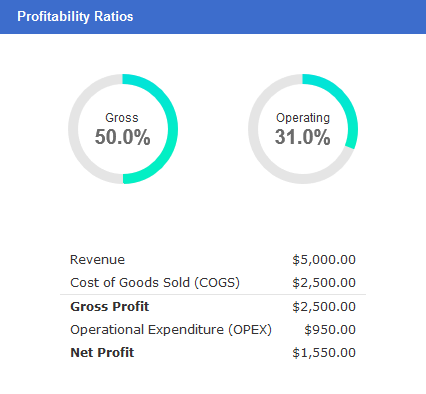Click the 50.0% gross value

[x=123, y=137]
